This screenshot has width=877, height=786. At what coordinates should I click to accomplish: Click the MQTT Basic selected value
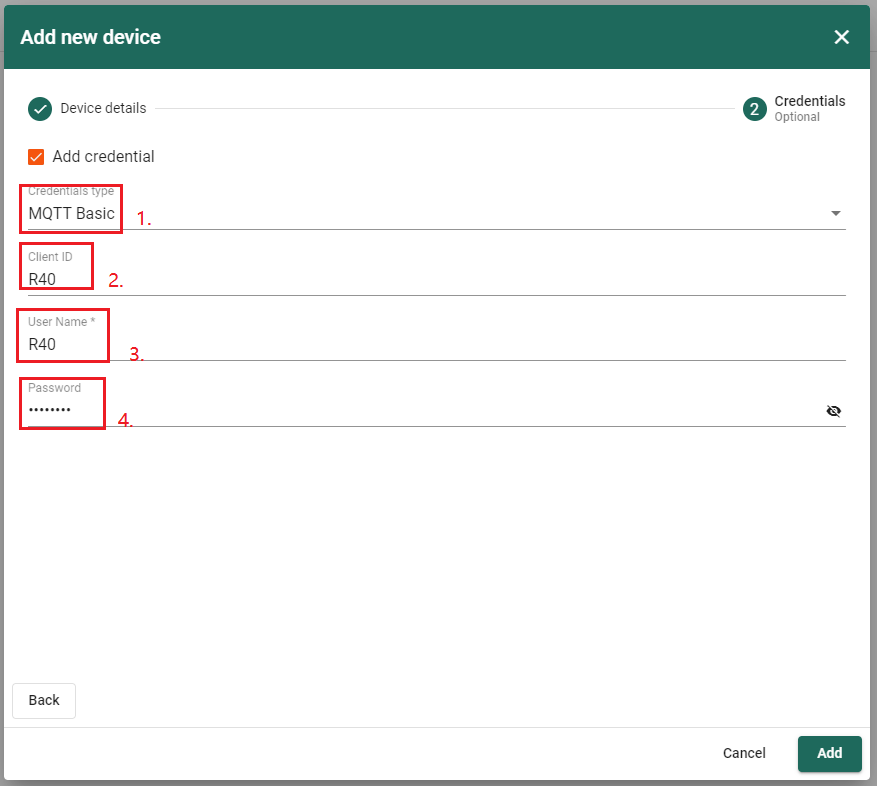pos(71,214)
